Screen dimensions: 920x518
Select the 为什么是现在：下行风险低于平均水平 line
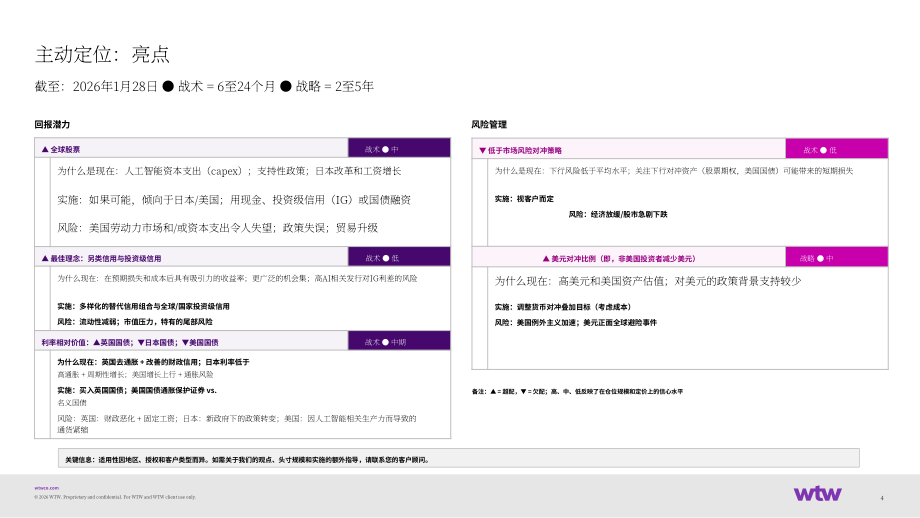pos(674,171)
